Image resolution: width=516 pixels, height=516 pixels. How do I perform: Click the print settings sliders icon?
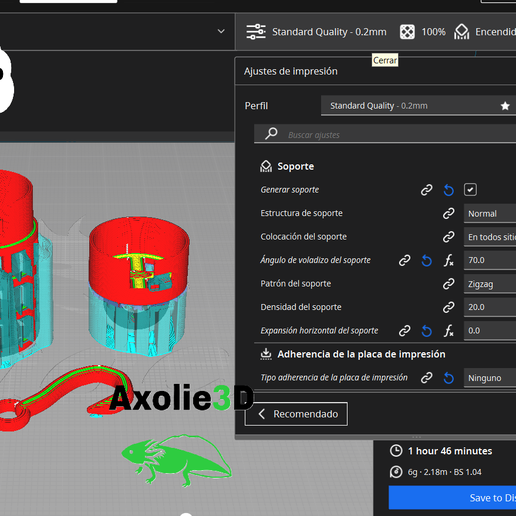point(256,32)
